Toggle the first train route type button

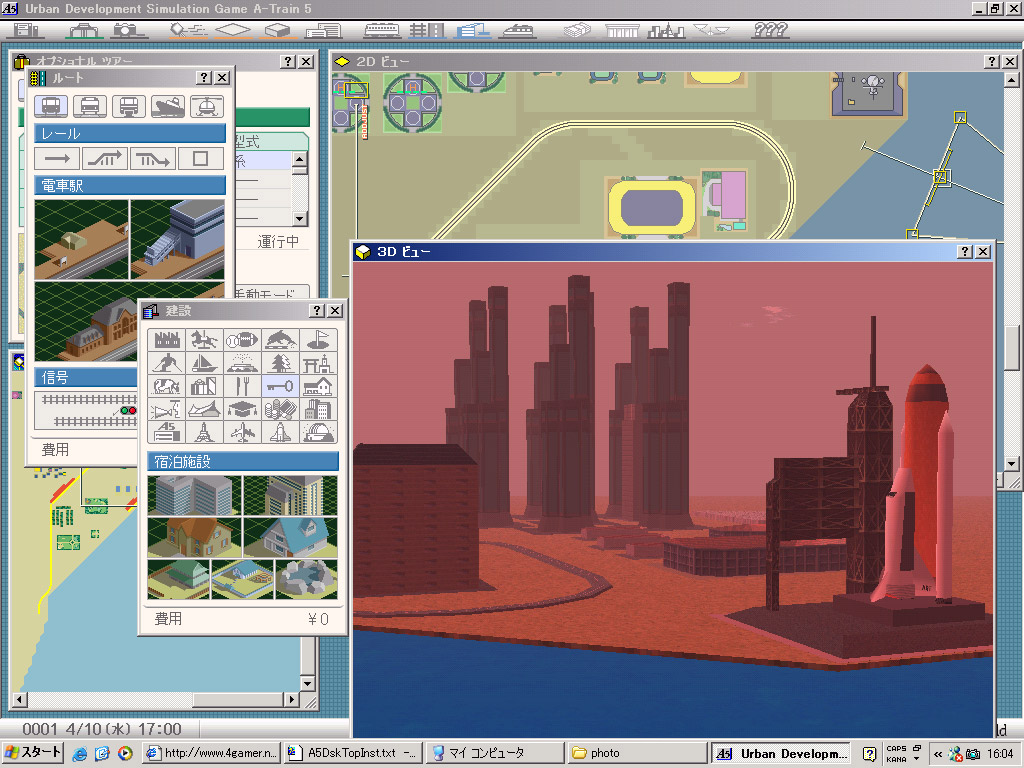pyautogui.click(x=52, y=106)
